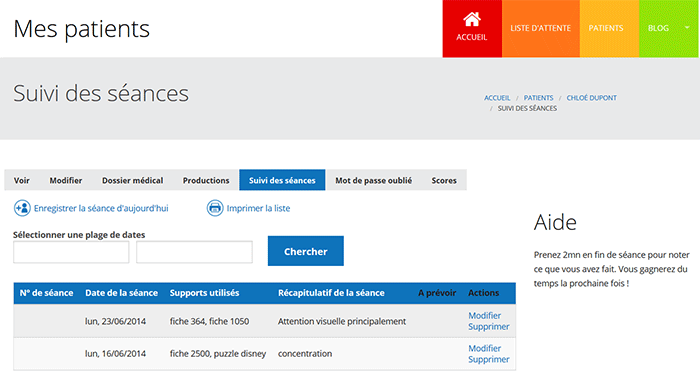
Task: Click Modifier for the 23/06/2014 session
Action: (484, 316)
